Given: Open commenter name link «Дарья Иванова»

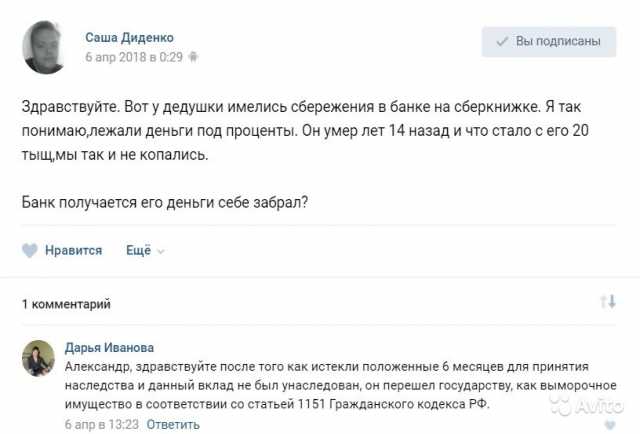Looking at the screenshot, I should [x=109, y=347].
